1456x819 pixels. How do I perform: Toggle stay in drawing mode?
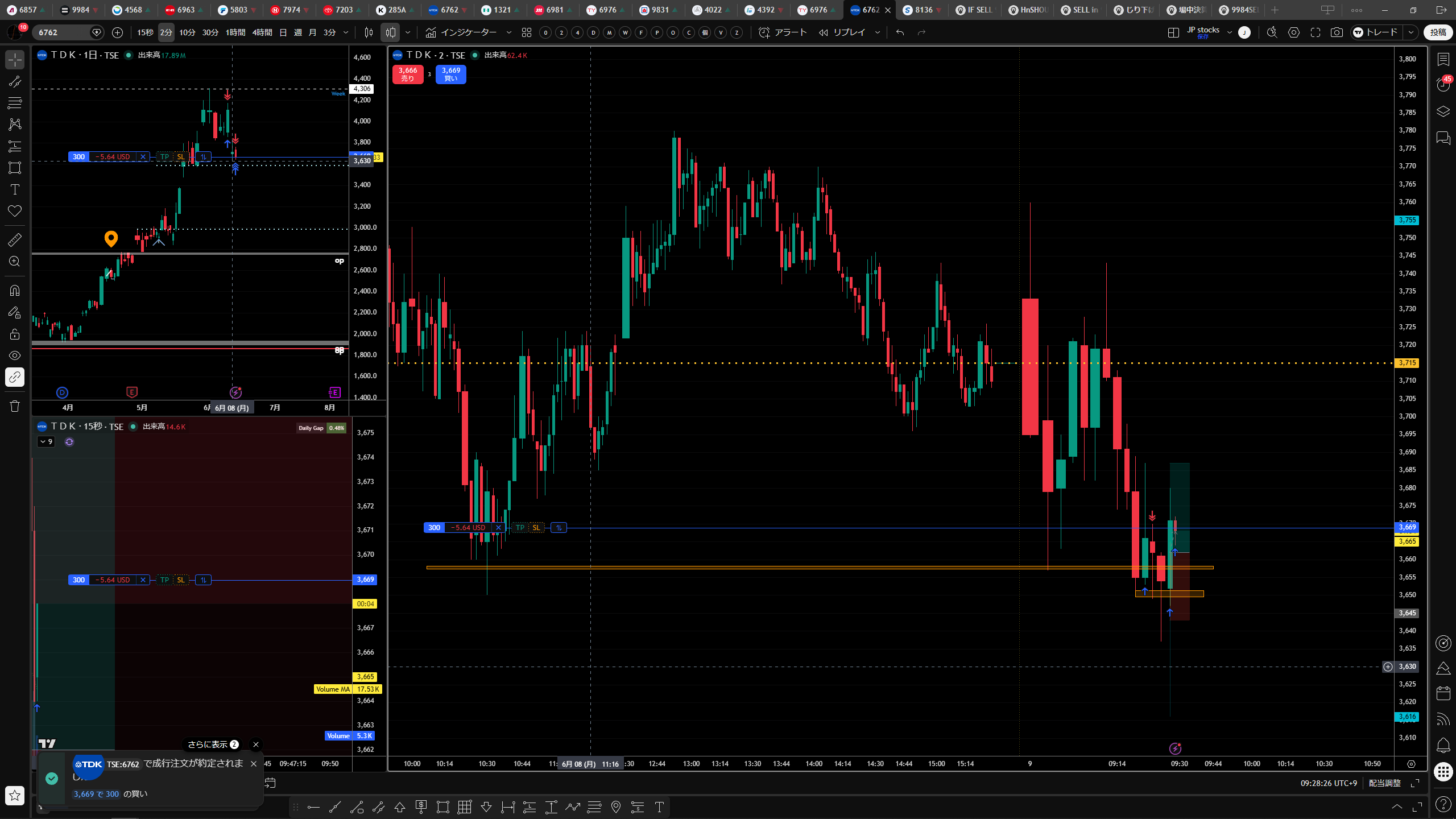(15, 312)
